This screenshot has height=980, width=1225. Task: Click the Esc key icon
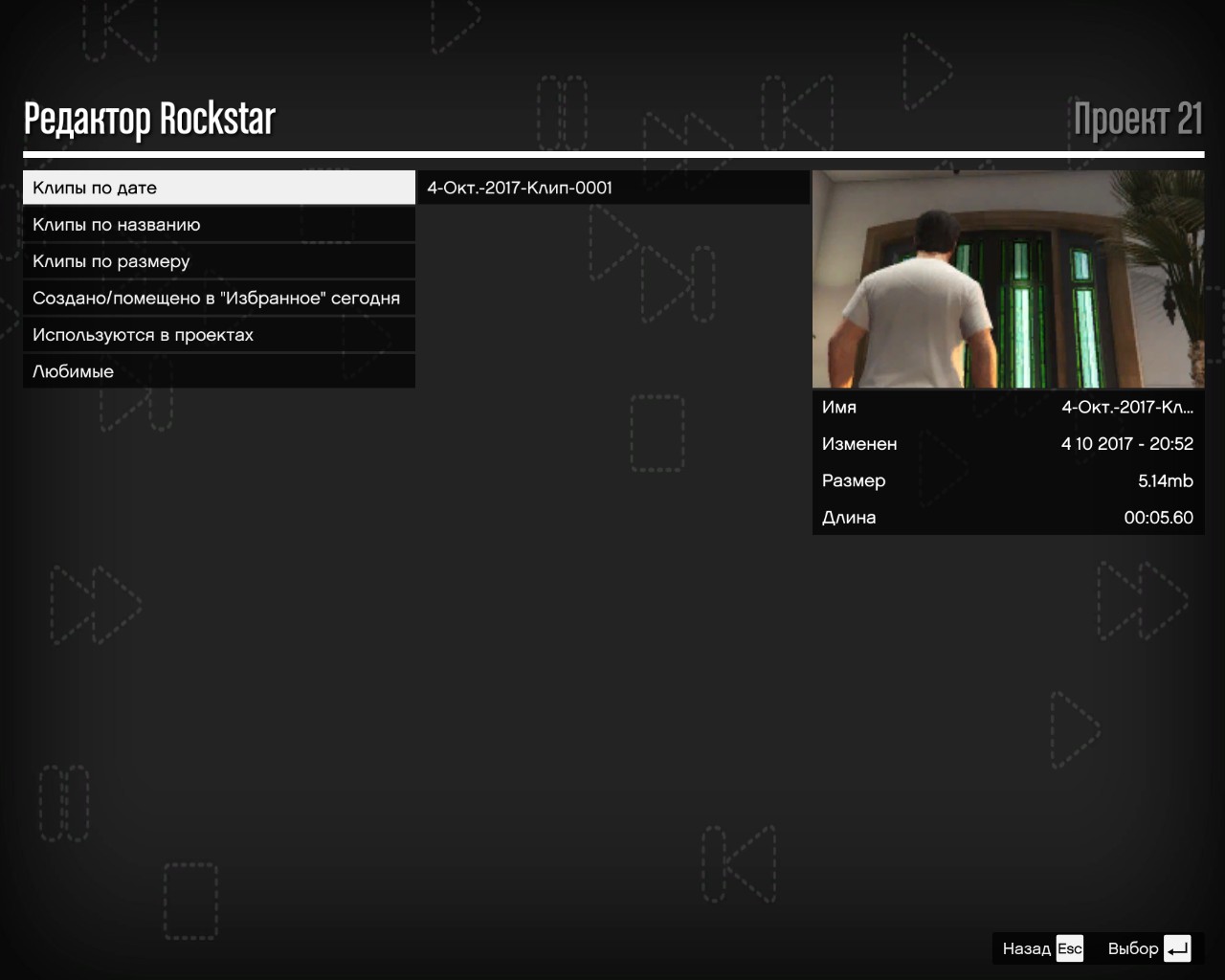point(1069,948)
